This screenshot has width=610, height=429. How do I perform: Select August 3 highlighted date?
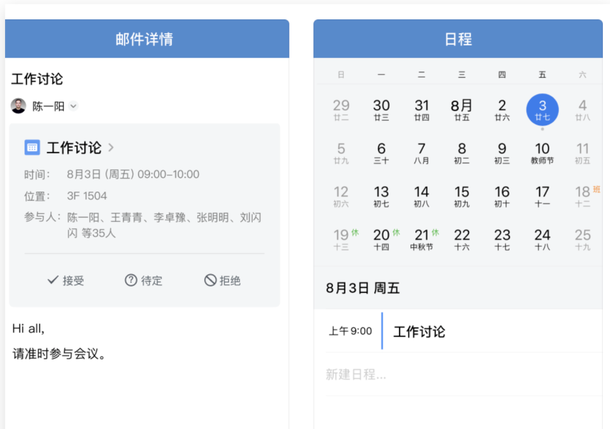tap(542, 109)
